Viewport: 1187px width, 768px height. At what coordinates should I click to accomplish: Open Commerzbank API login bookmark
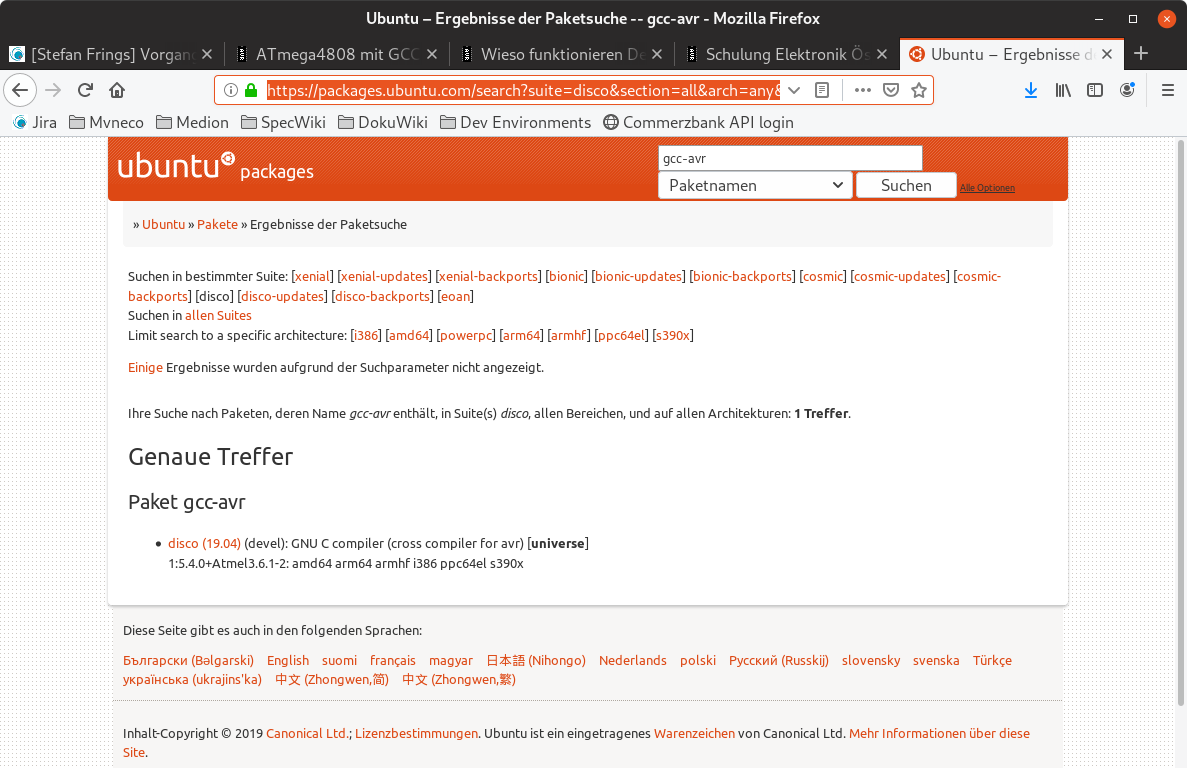(698, 123)
